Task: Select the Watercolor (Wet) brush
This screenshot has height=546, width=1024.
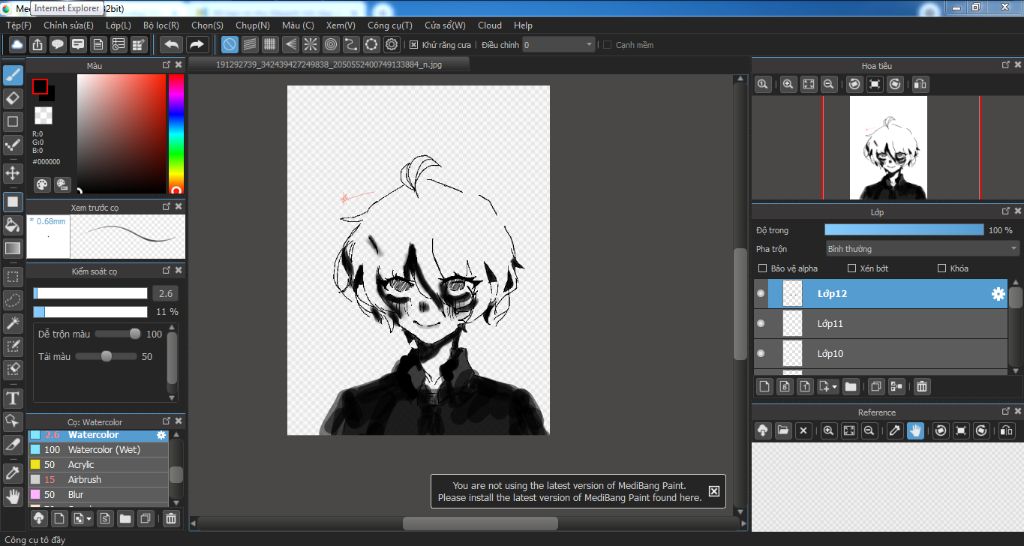Action: (98, 449)
